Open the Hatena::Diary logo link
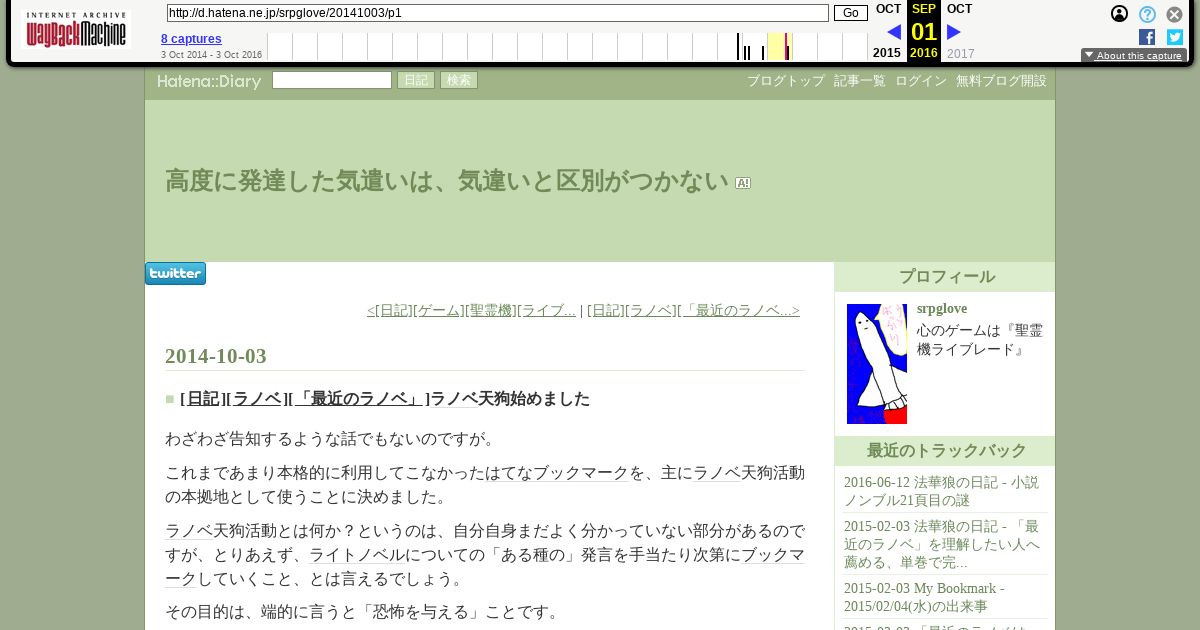 tap(209, 81)
